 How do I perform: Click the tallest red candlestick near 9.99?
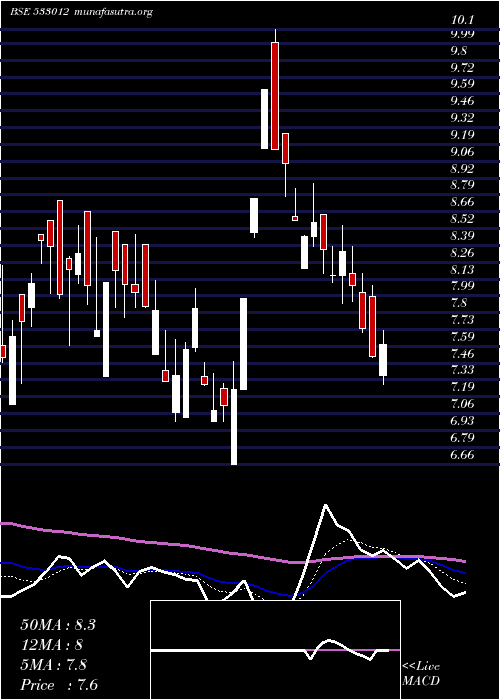click(275, 96)
